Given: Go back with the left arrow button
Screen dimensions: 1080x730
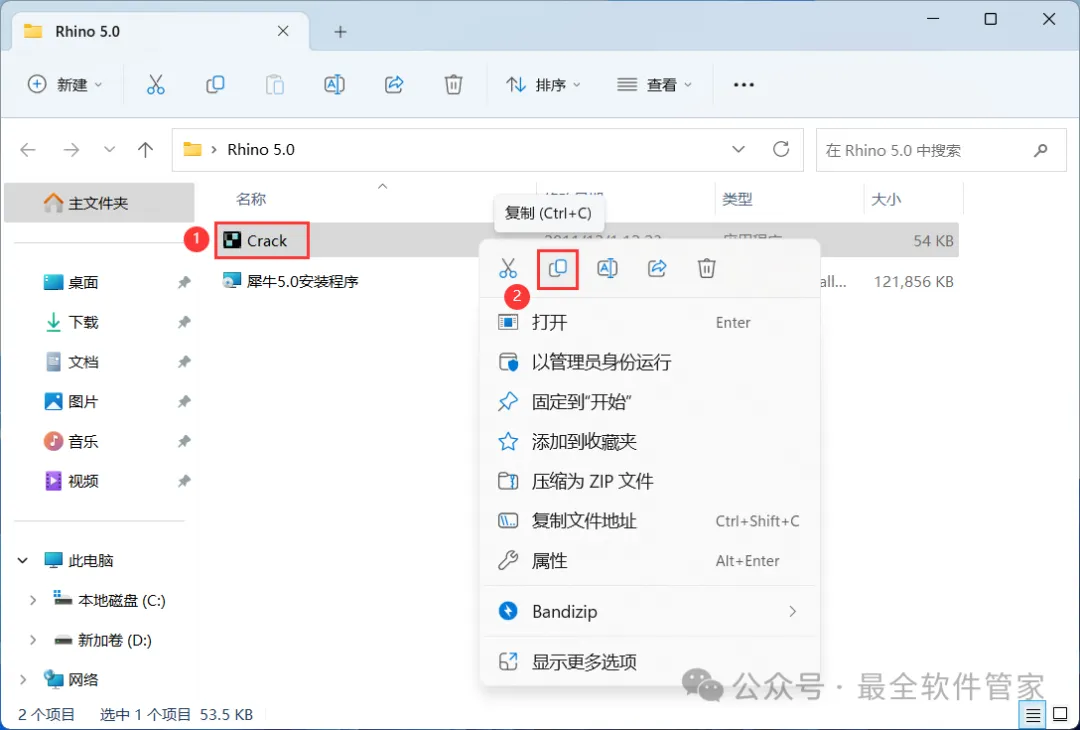Looking at the screenshot, I should (28, 149).
